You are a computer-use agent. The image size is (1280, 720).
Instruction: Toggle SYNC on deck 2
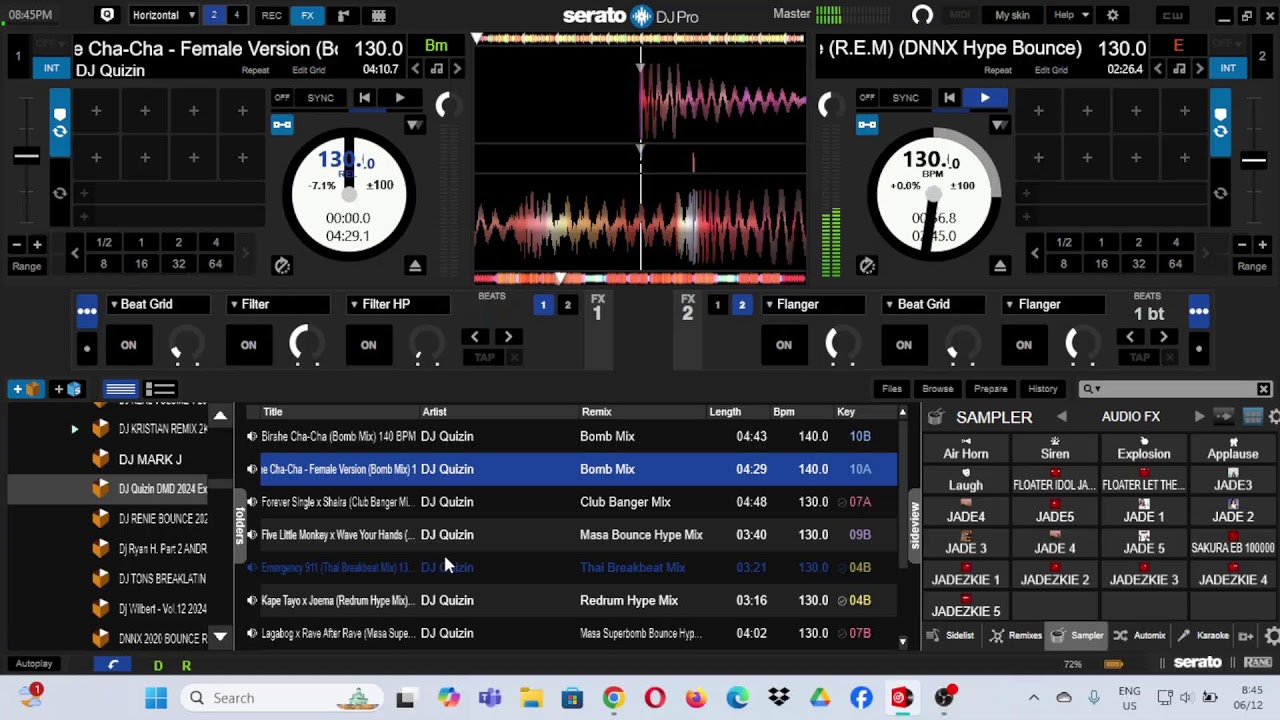click(x=905, y=98)
